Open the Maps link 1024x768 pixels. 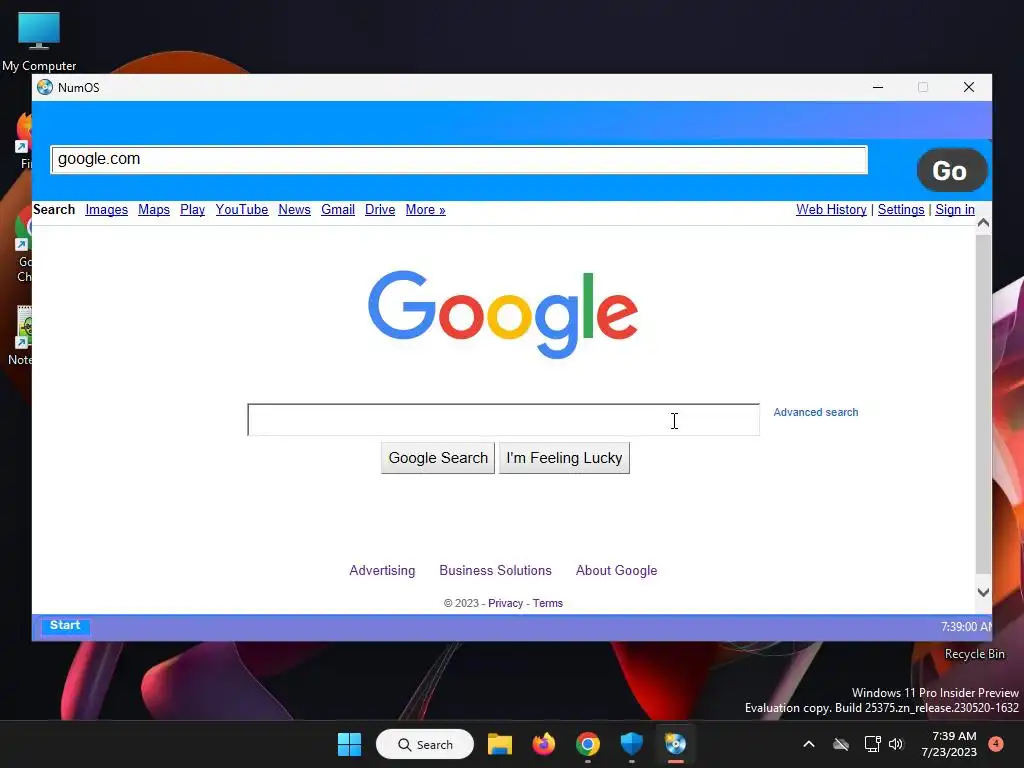(x=153, y=210)
